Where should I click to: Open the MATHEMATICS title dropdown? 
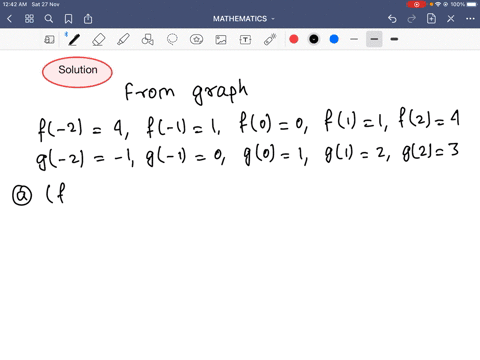[x=244, y=19]
